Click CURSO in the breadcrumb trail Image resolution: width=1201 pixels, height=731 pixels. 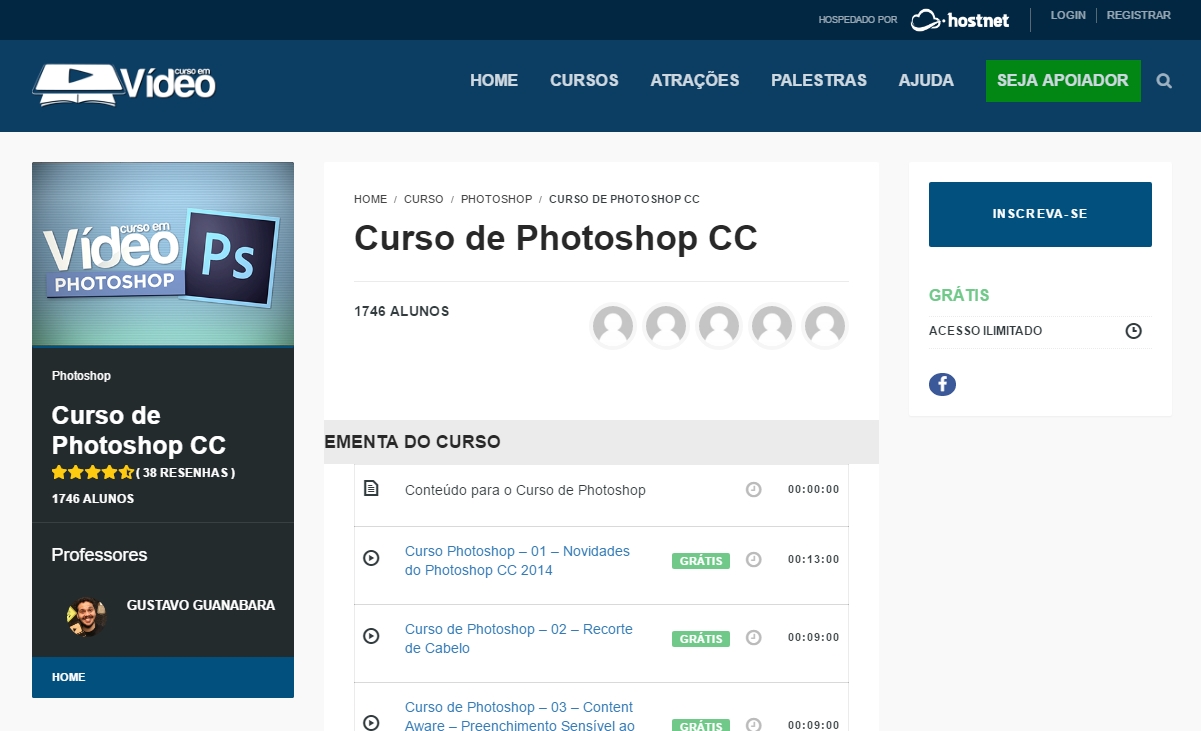(x=424, y=200)
